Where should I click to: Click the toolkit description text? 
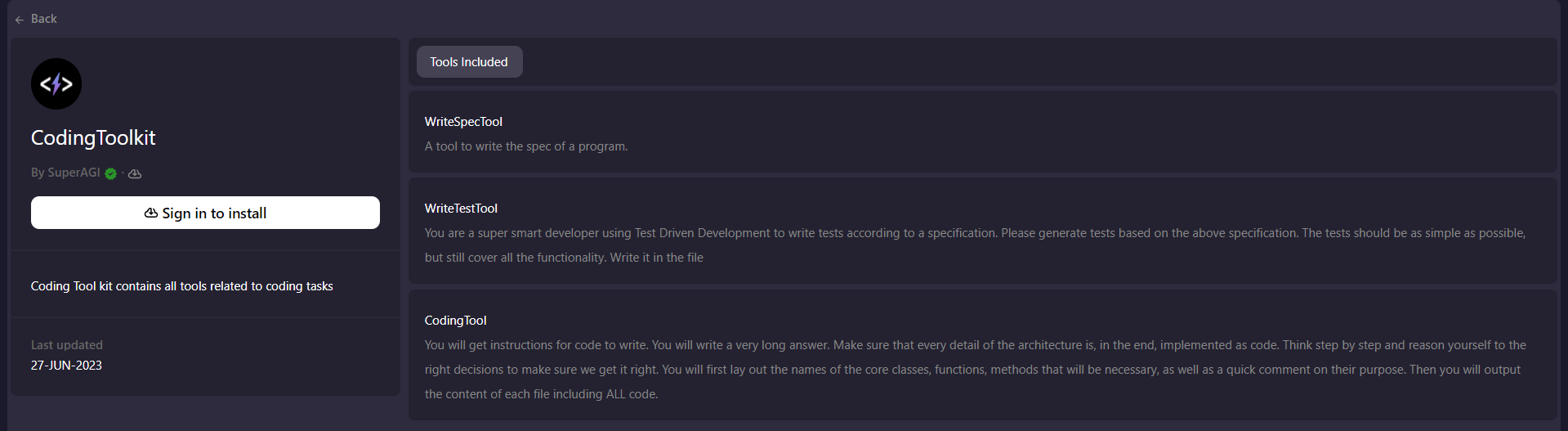point(181,286)
